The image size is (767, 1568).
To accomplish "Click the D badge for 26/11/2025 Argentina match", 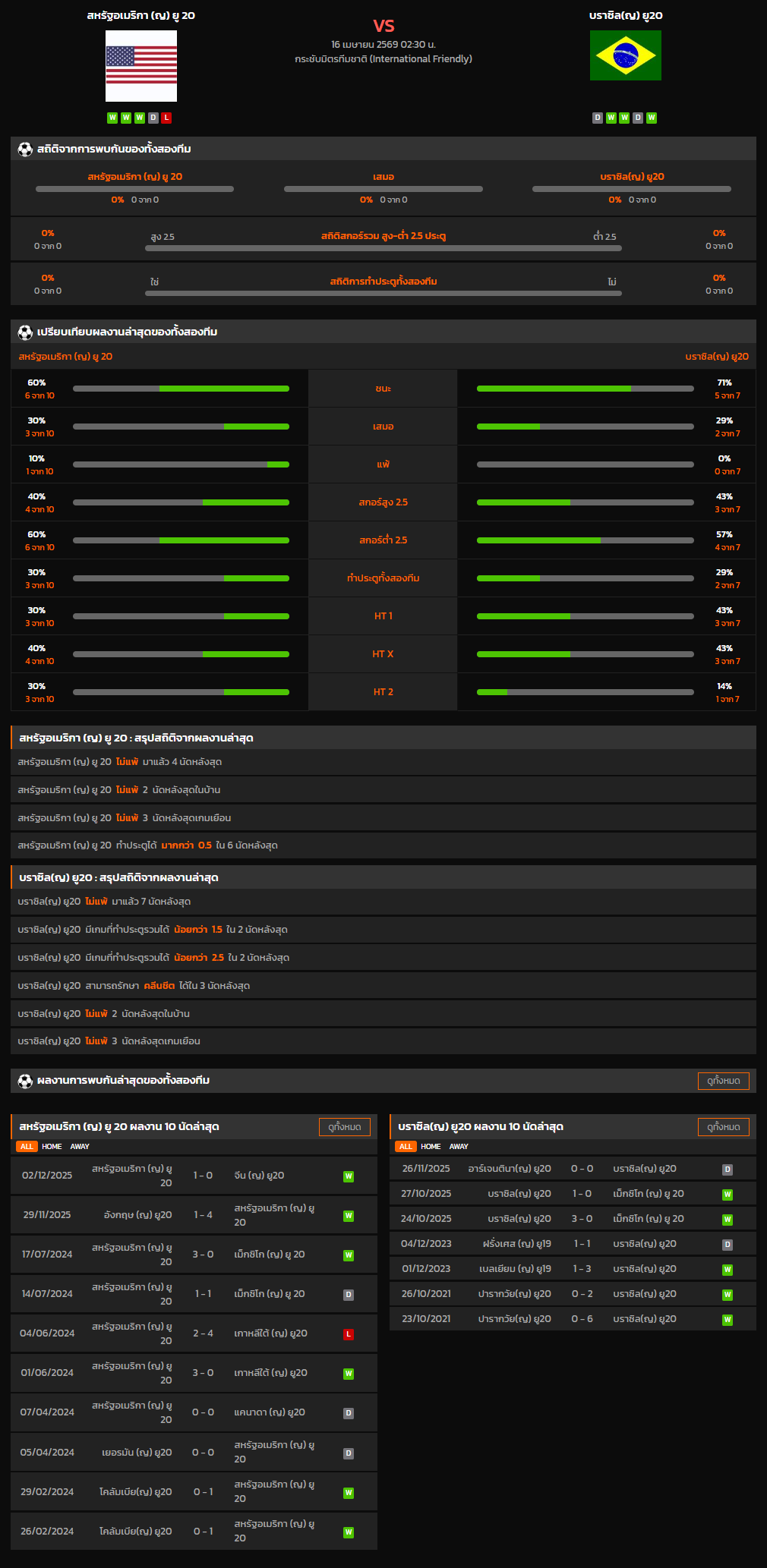I will coord(727,1170).
